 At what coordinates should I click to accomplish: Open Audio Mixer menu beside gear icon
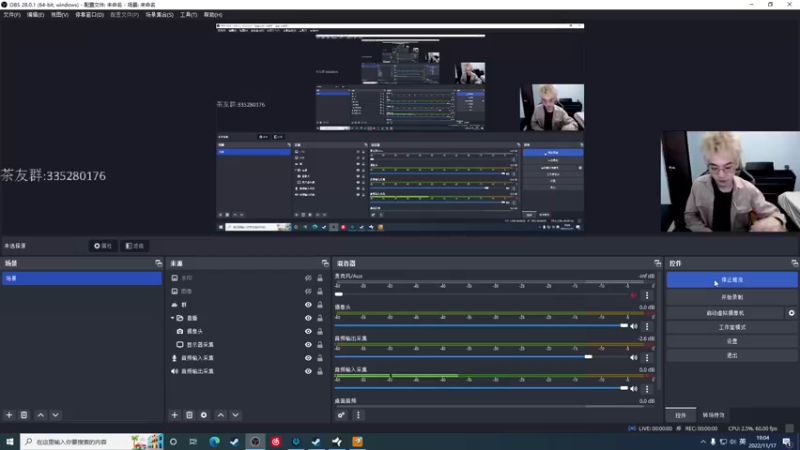(x=358, y=415)
